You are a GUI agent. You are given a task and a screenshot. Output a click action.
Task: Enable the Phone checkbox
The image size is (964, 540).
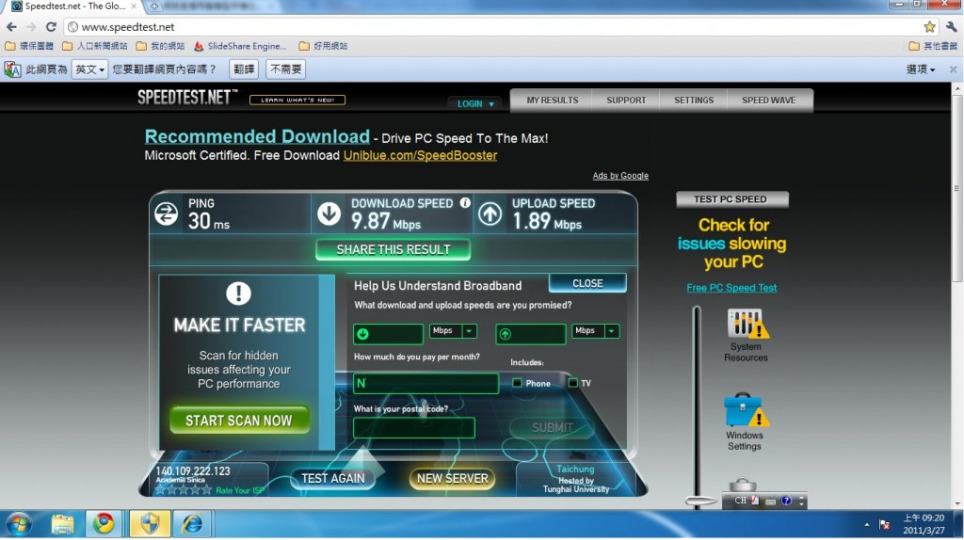[517, 383]
